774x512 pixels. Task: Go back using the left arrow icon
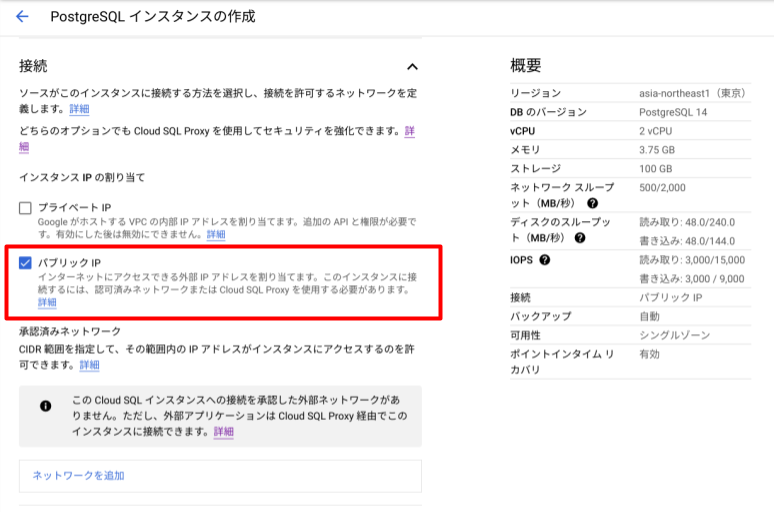(x=22, y=16)
